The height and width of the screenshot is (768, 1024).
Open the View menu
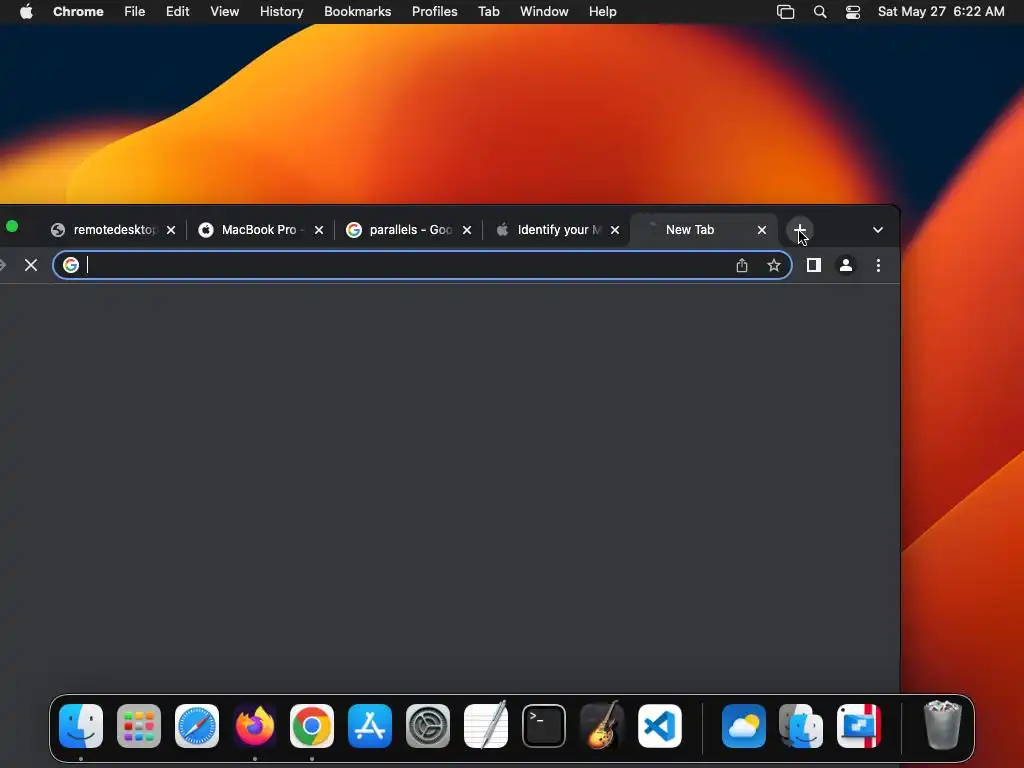tap(225, 12)
